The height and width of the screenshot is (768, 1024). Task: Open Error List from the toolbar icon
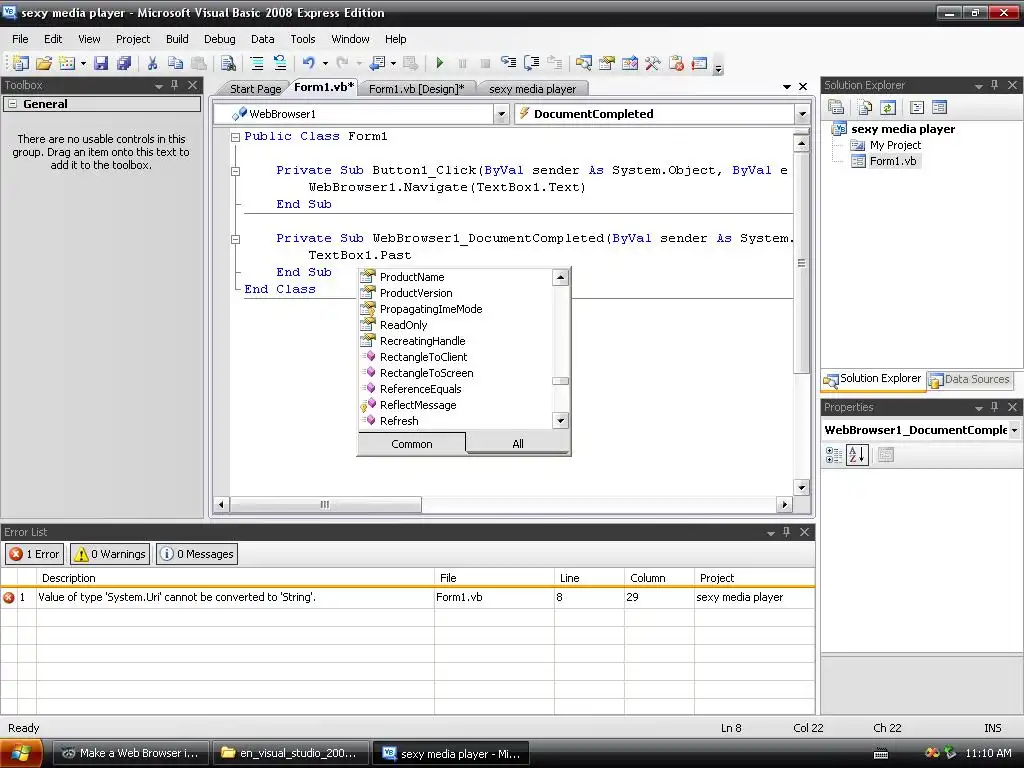click(x=699, y=63)
